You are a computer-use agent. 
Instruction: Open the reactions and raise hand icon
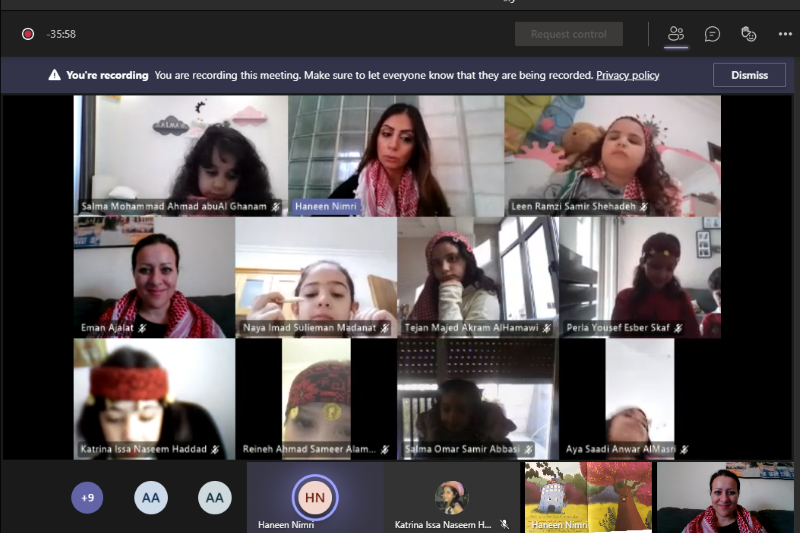pyautogui.click(x=748, y=34)
